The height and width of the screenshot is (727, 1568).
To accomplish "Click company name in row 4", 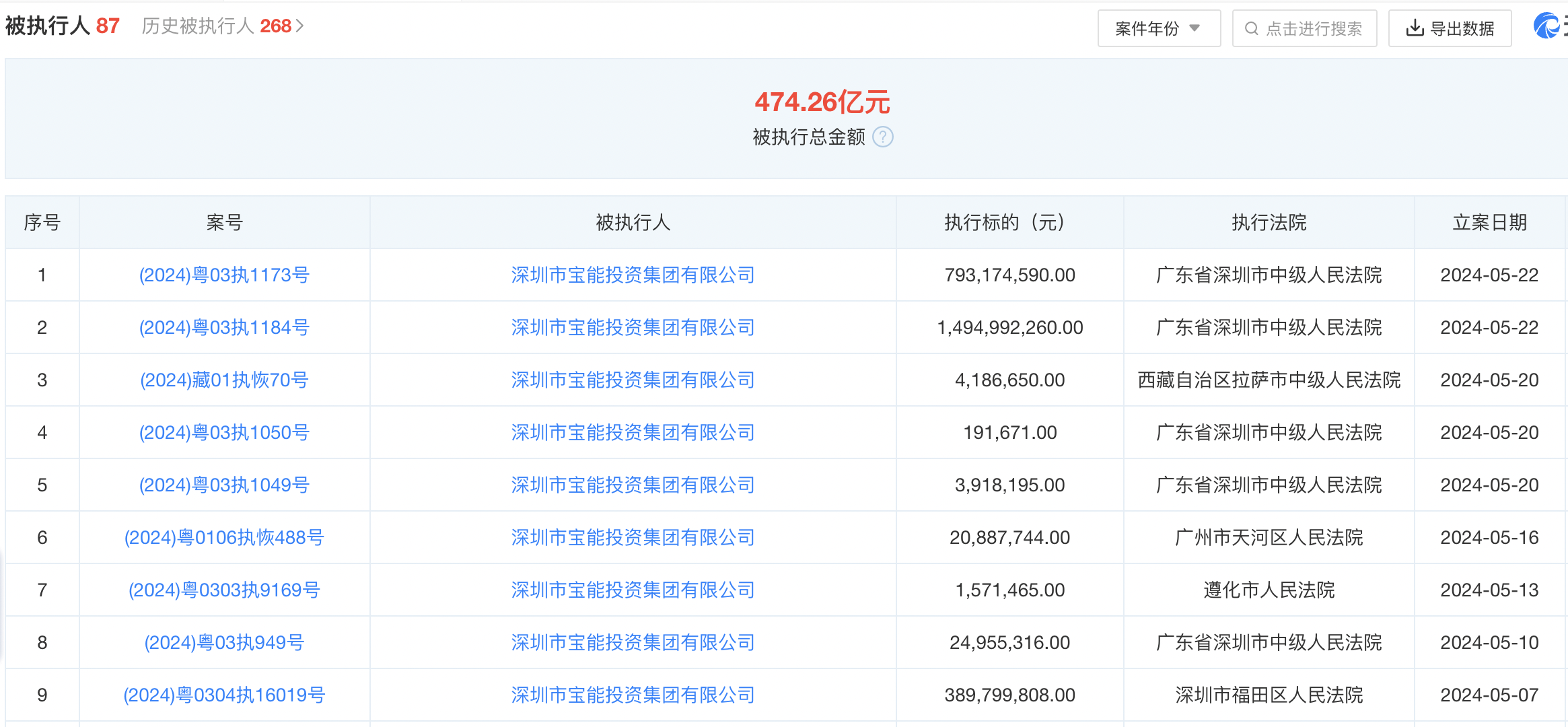I will (x=633, y=433).
